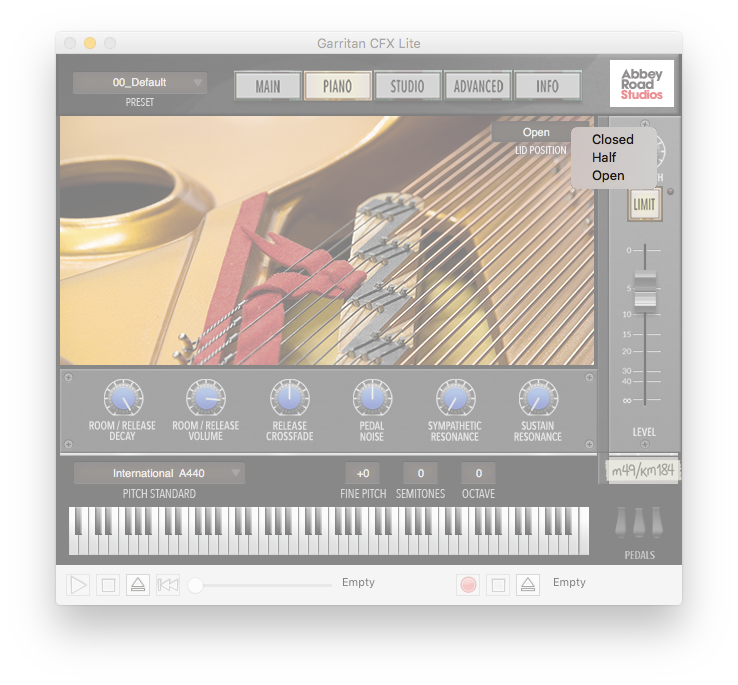This screenshot has width=738, height=685.
Task: Click the Pitch Standard dropdown arrow
Action: click(235, 473)
